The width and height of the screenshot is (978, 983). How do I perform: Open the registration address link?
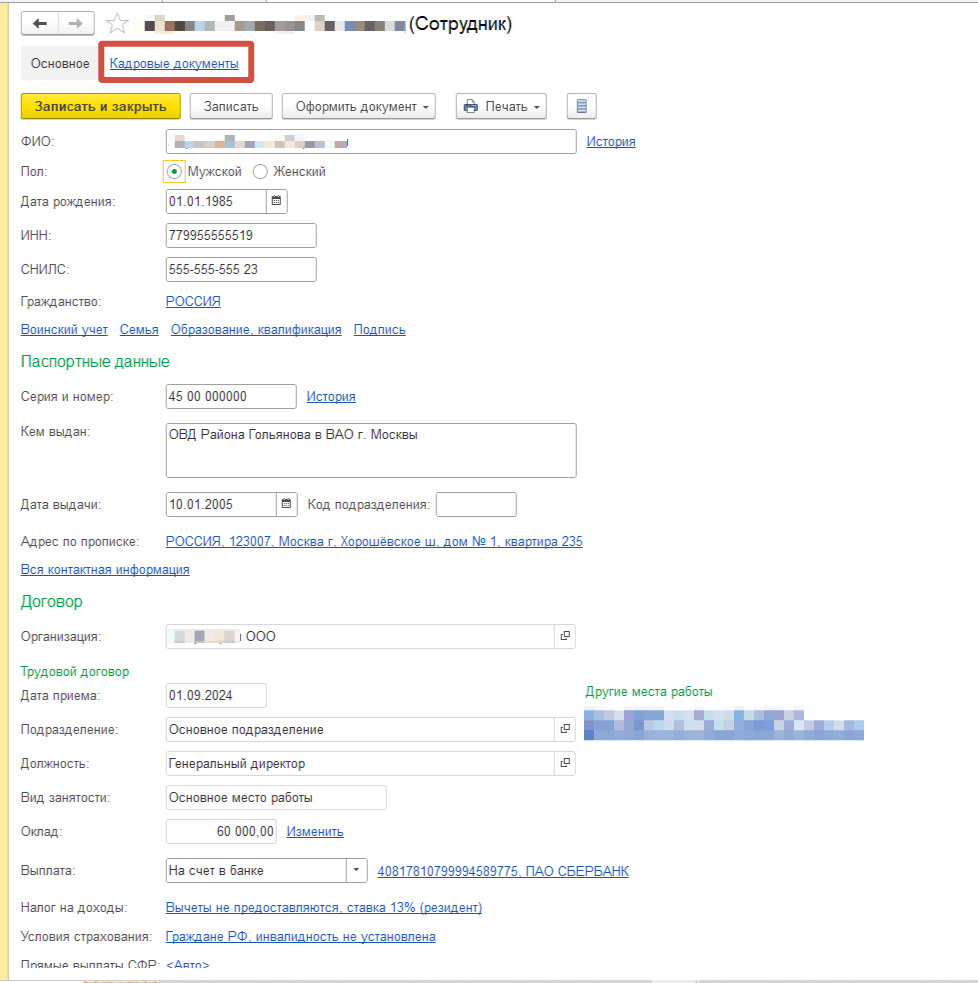(x=374, y=542)
